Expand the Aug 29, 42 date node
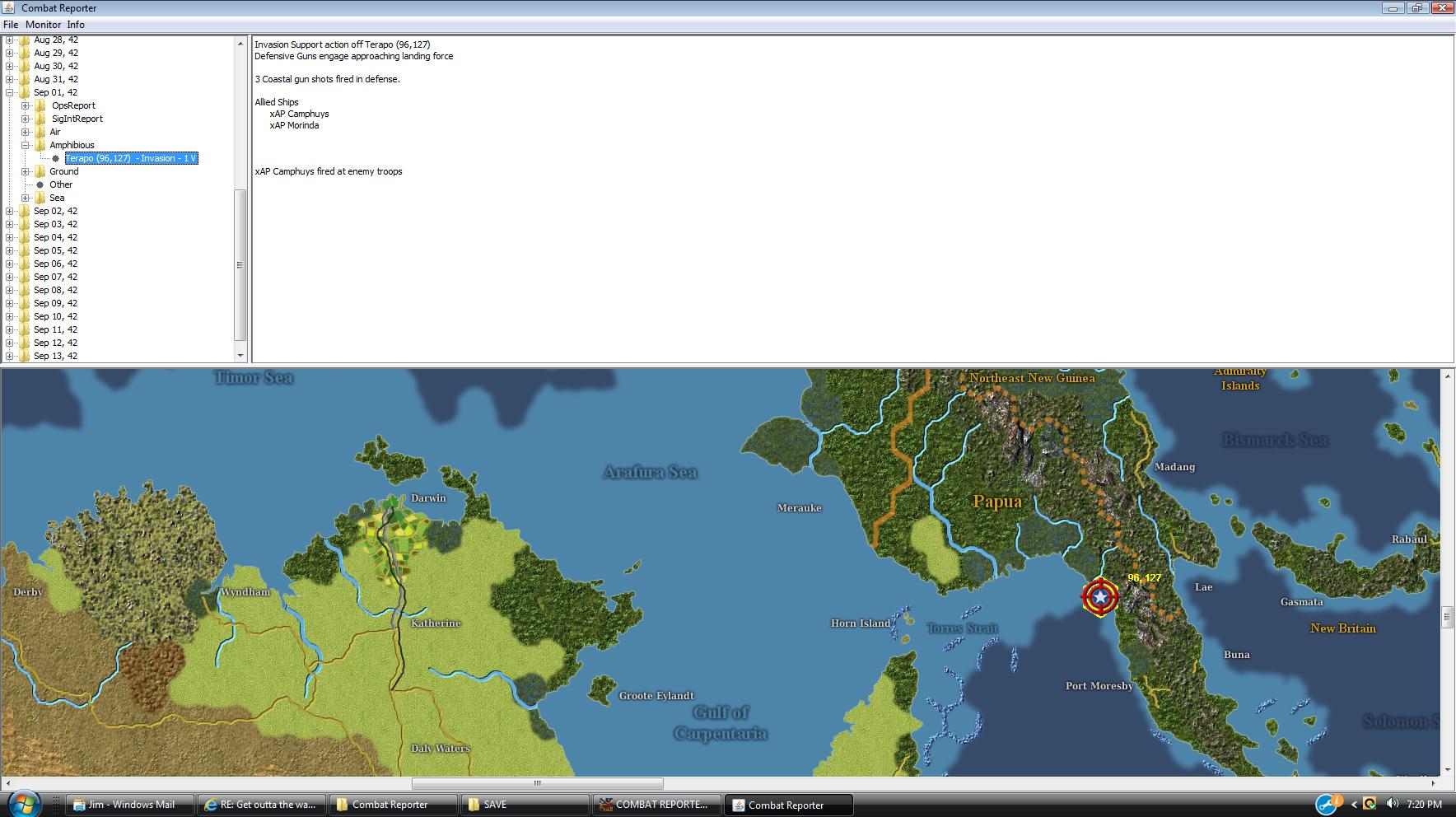Image resolution: width=1456 pixels, height=817 pixels. click(x=10, y=53)
